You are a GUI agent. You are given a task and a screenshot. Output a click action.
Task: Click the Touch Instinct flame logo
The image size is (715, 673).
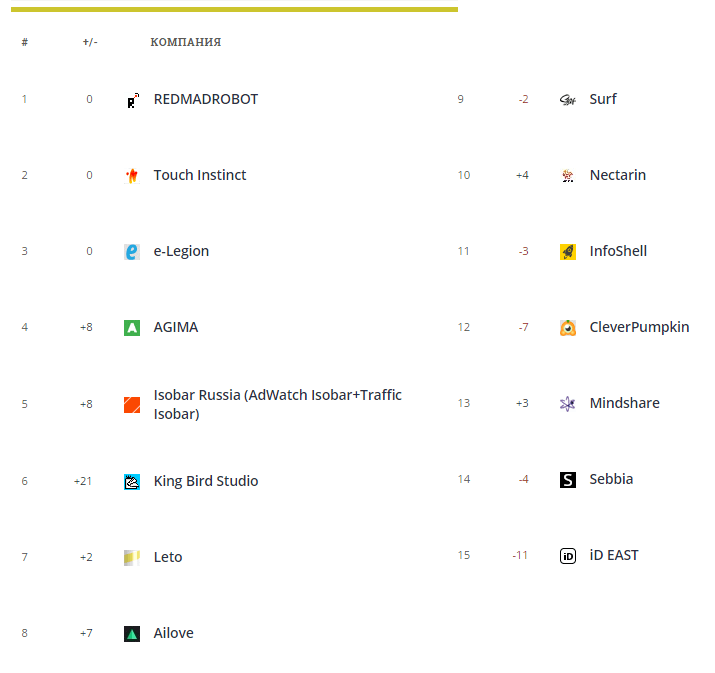pyautogui.click(x=132, y=176)
